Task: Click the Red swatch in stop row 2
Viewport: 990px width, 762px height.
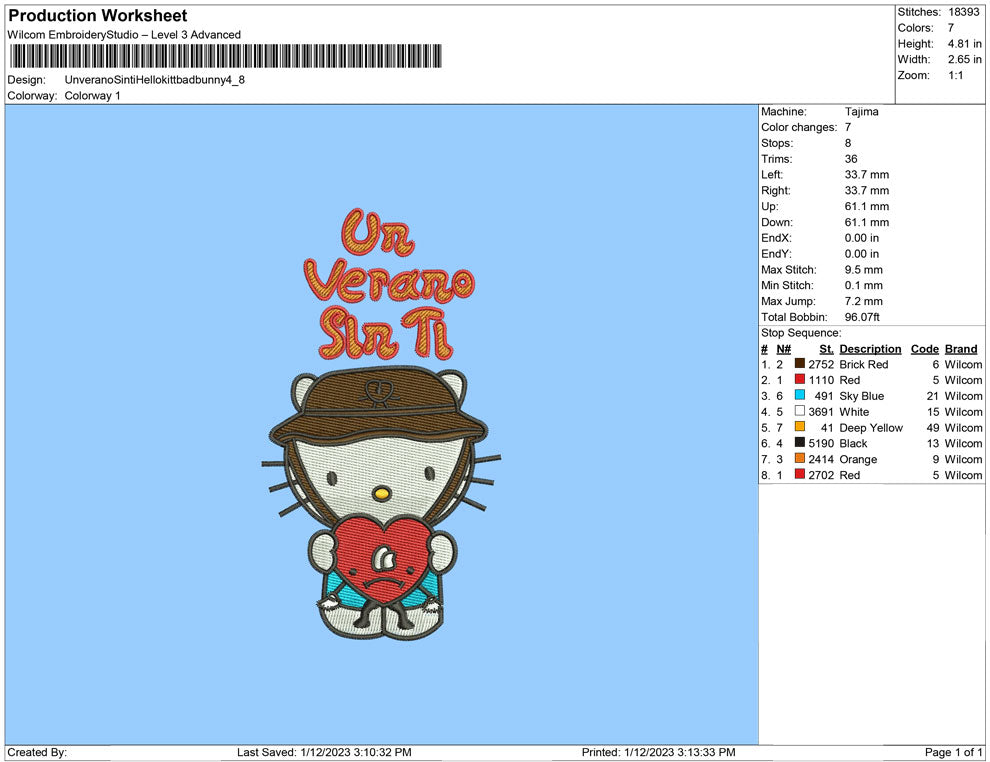Action: pyautogui.click(x=799, y=379)
